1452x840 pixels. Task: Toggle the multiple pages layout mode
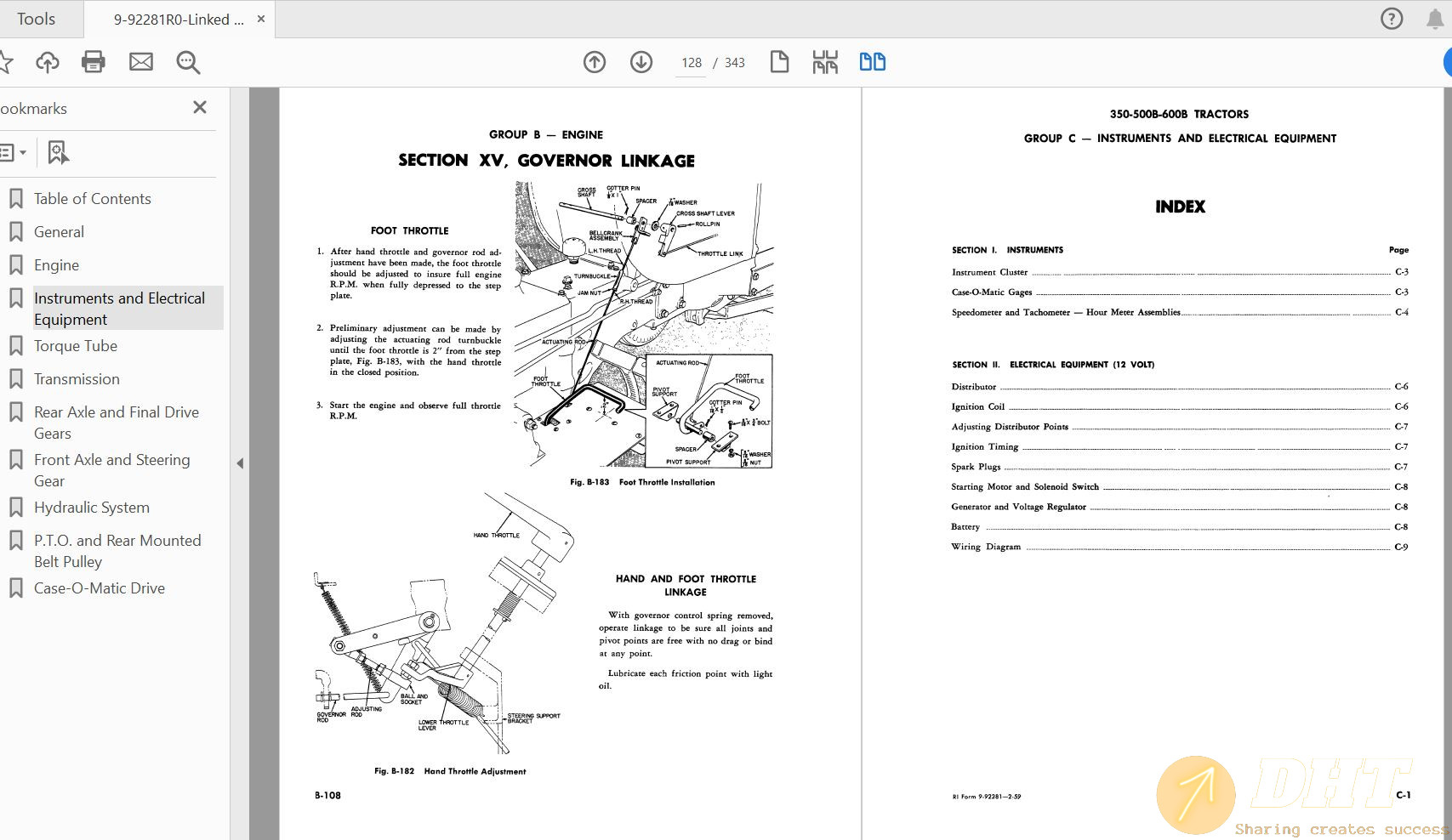823,61
